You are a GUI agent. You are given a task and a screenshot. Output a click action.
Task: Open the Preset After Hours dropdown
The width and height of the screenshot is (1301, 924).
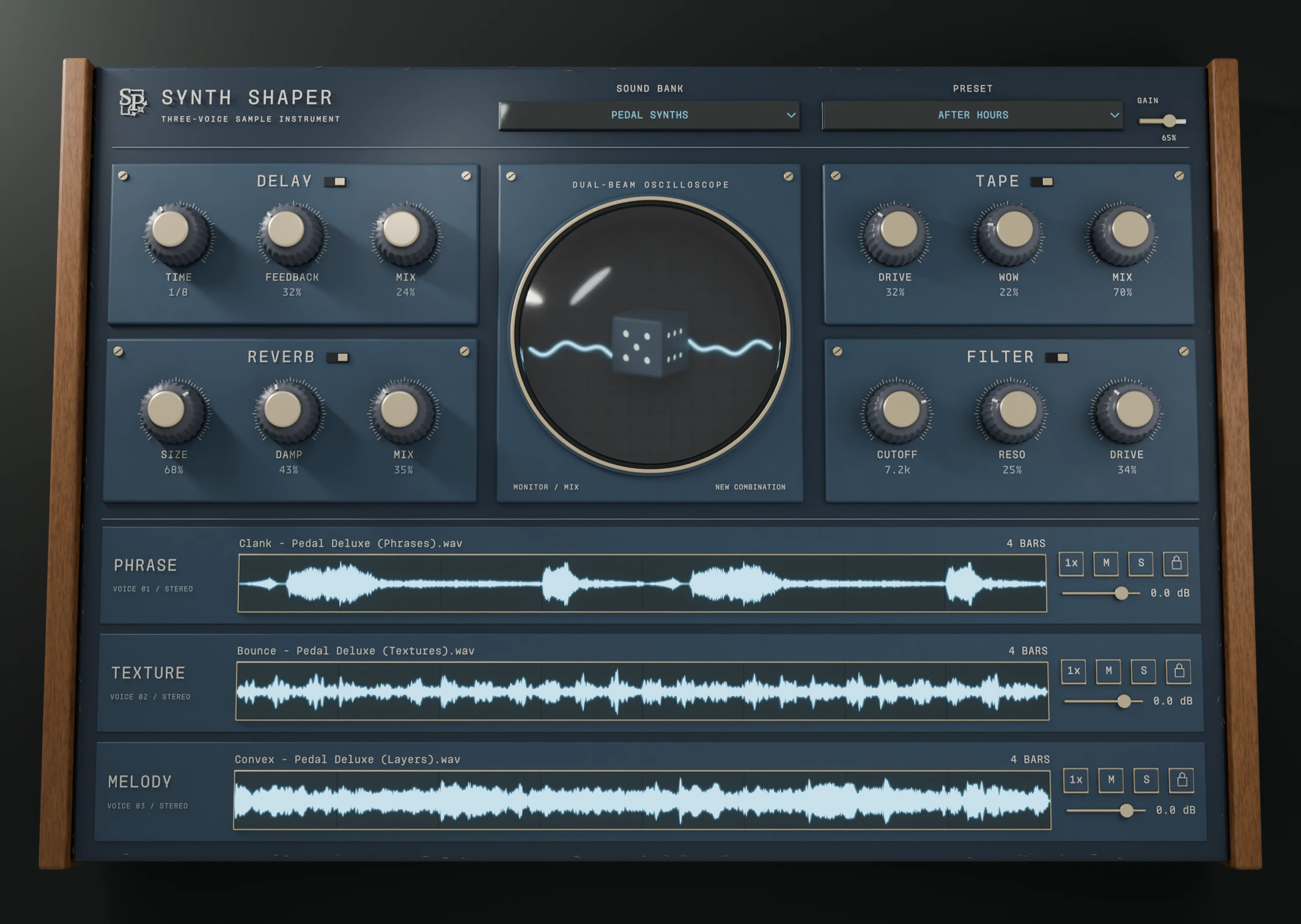(973, 115)
